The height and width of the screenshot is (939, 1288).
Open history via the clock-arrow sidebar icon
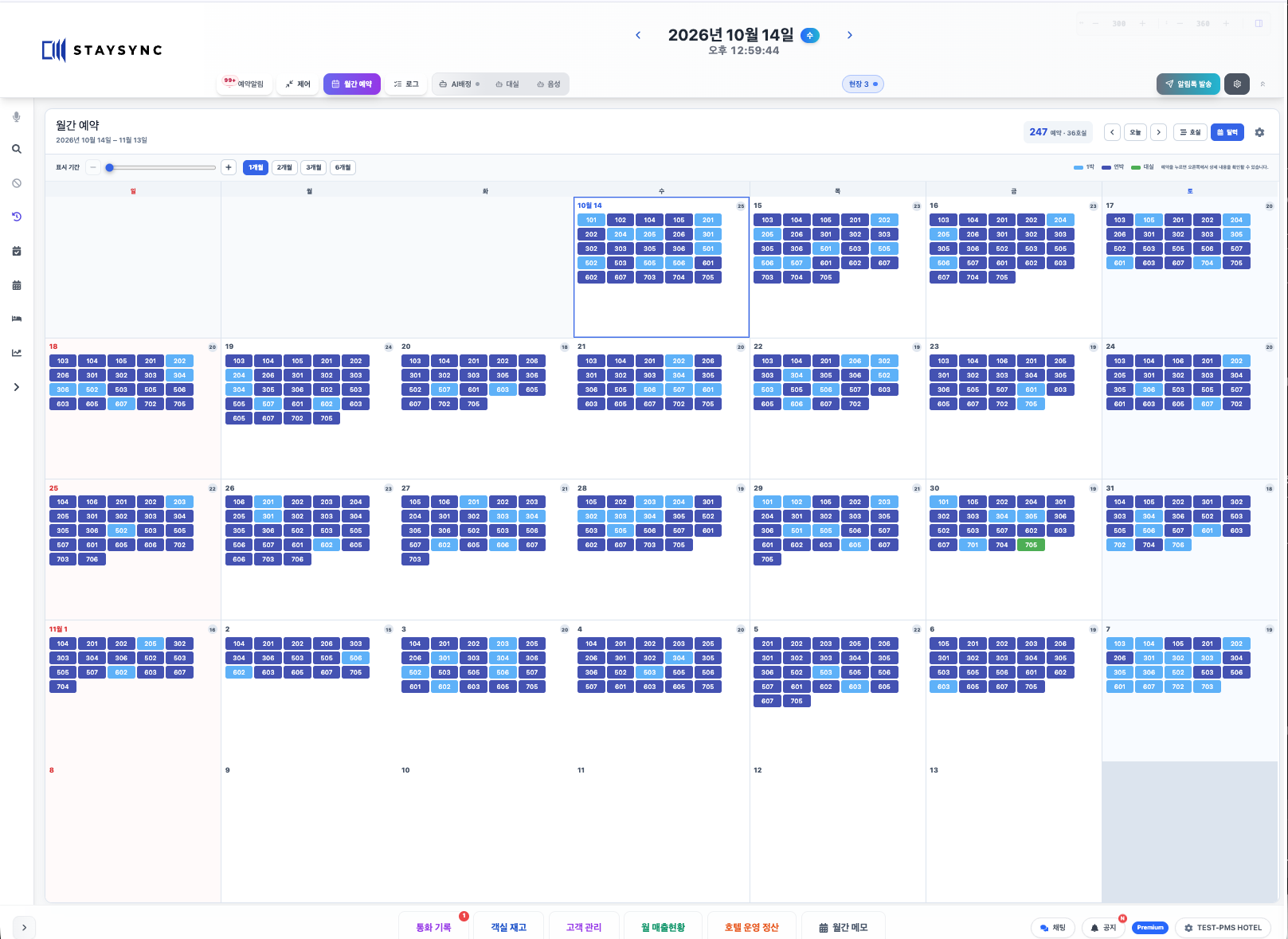click(x=17, y=217)
